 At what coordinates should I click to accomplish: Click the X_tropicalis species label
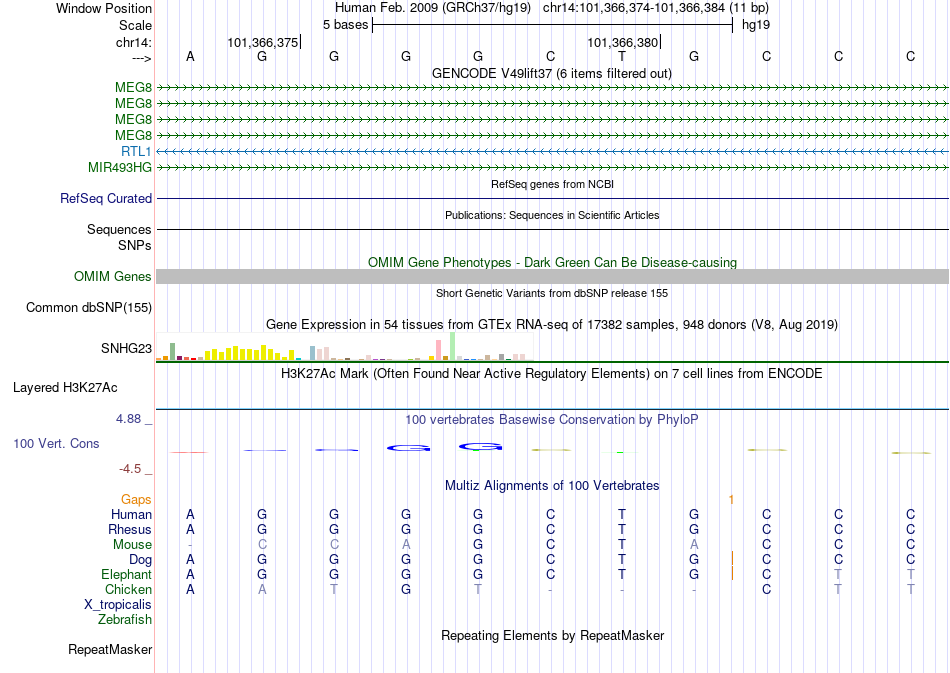[x=118, y=605]
